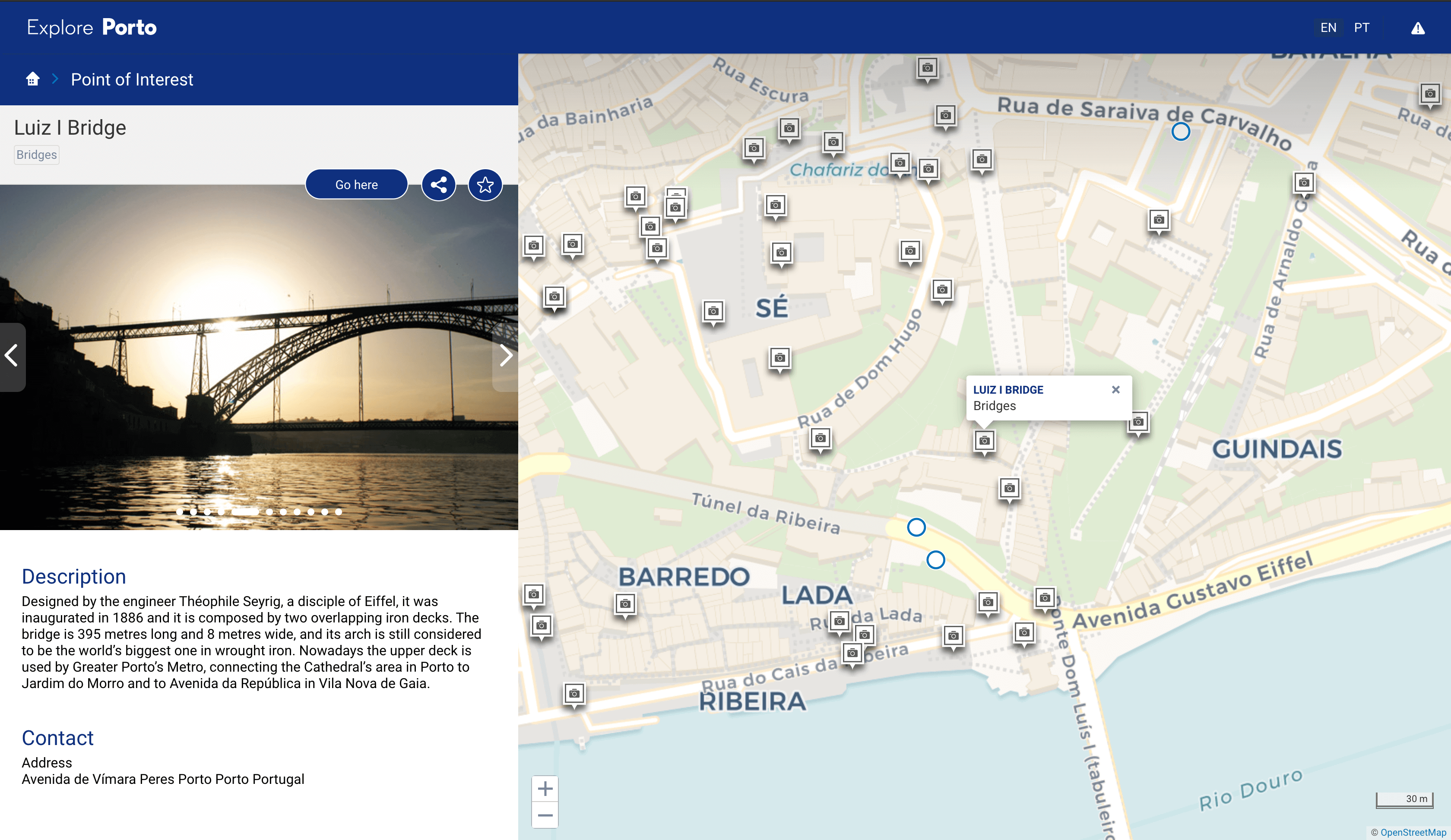Viewport: 1451px width, 840px height.
Task: Switch language to PT
Action: (x=1361, y=28)
